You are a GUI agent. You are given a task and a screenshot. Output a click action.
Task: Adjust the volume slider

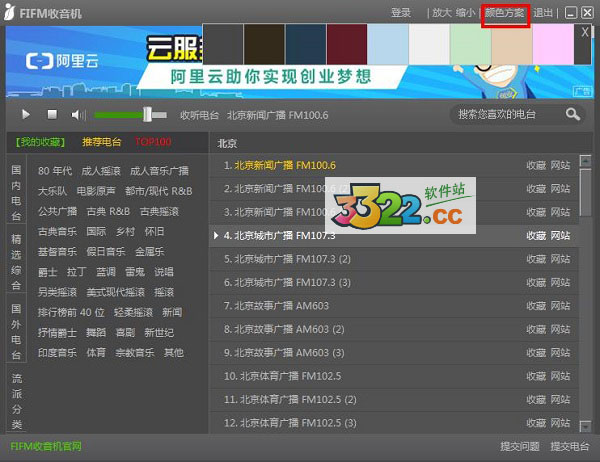[x=147, y=115]
